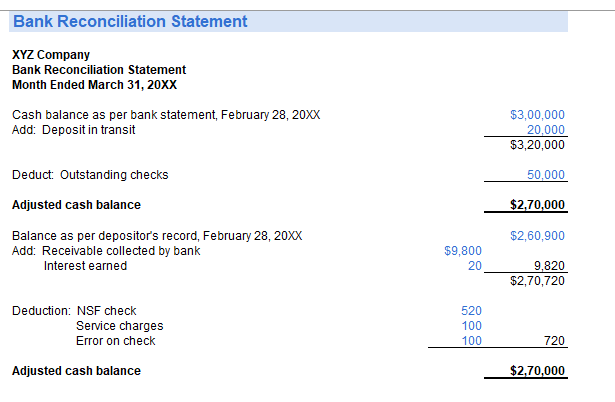Select the Error on check amount 100
The height and width of the screenshot is (402, 615).
(x=471, y=341)
